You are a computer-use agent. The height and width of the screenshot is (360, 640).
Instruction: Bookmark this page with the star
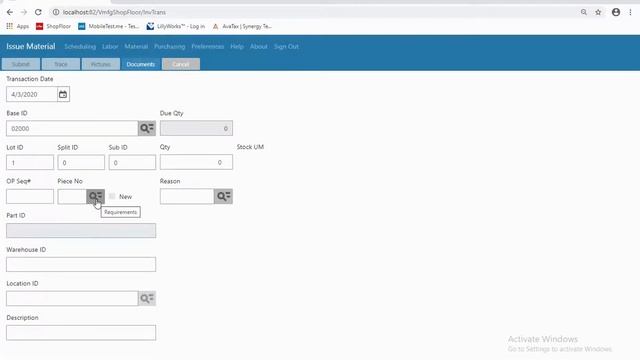[598, 12]
